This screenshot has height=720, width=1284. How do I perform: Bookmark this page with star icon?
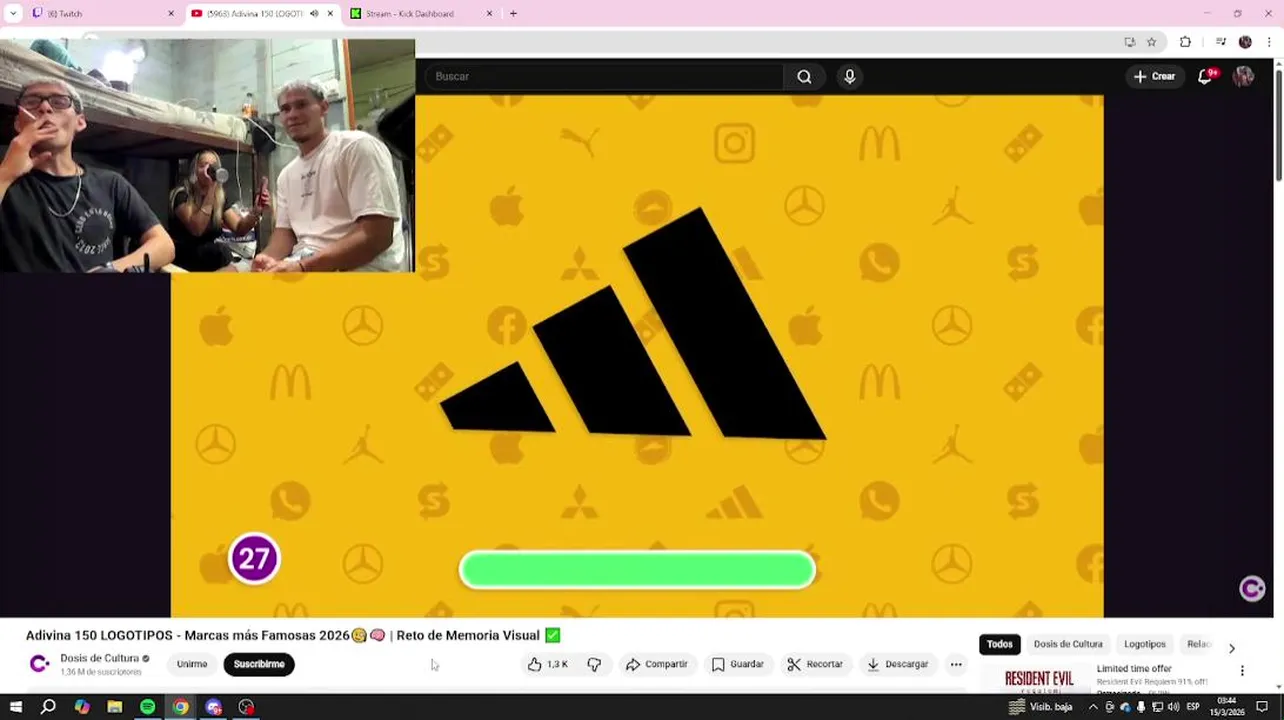coord(1151,42)
